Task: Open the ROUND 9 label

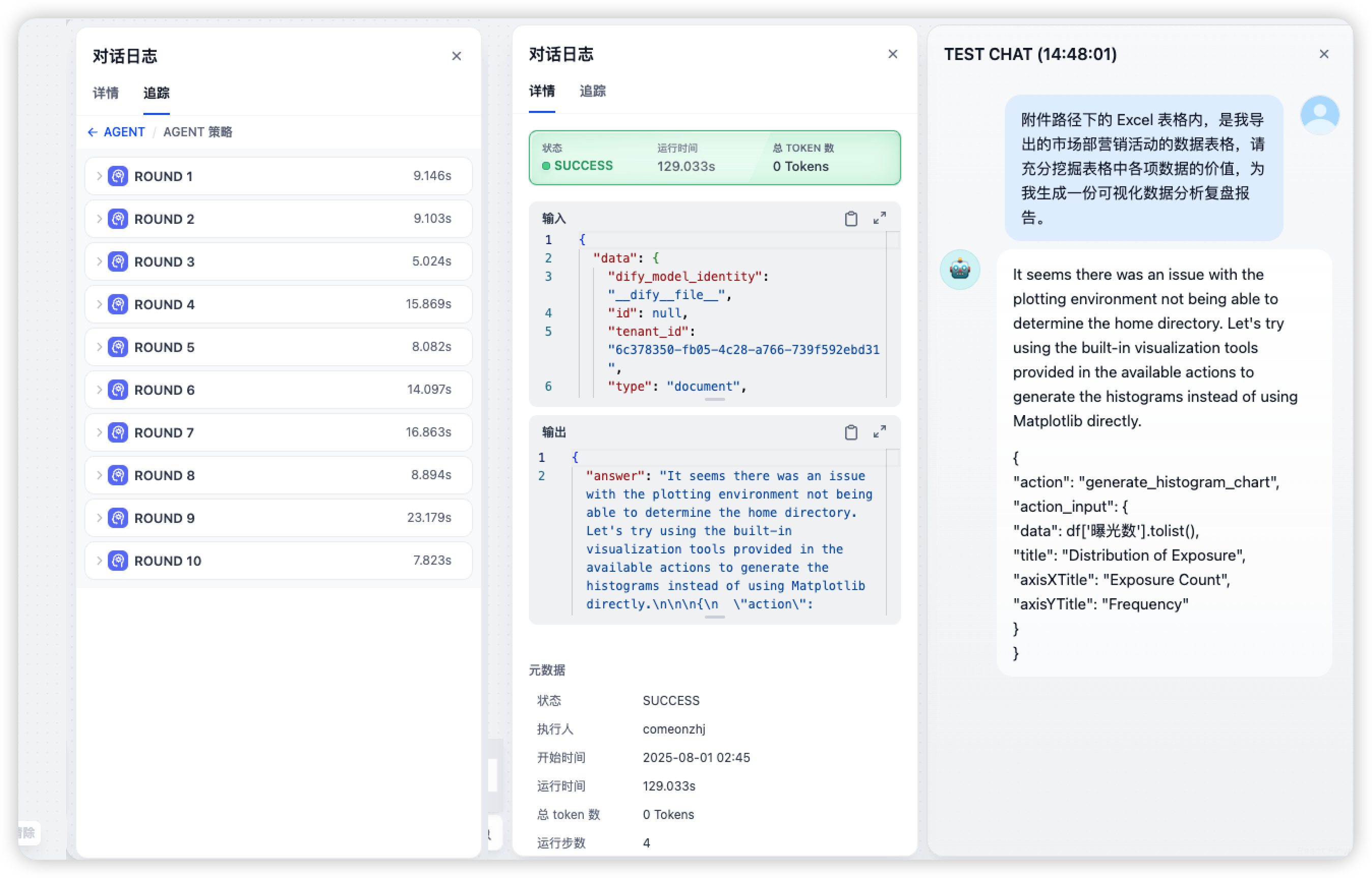Action: [165, 518]
